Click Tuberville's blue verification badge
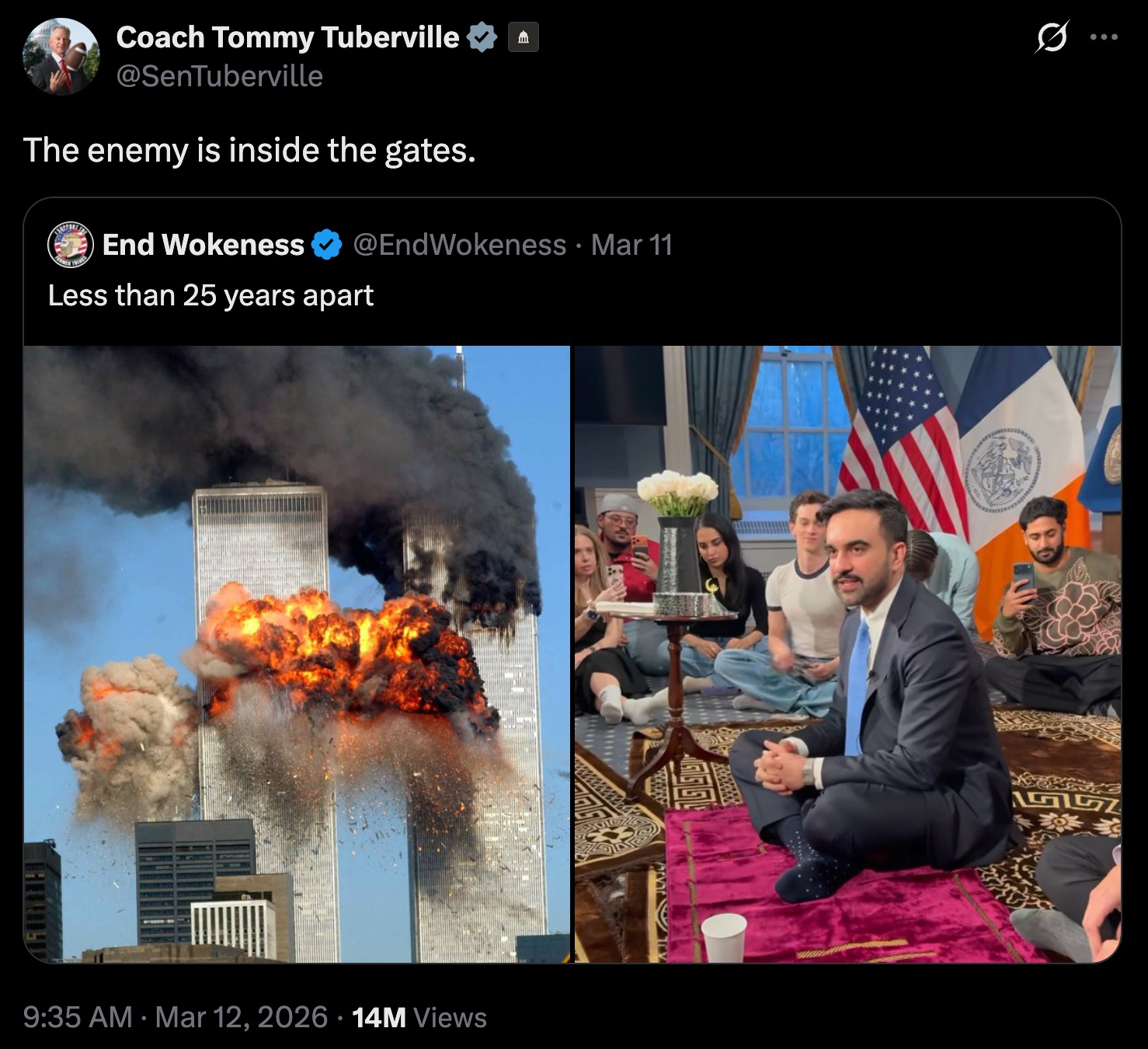The image size is (1148, 1049). [x=480, y=37]
